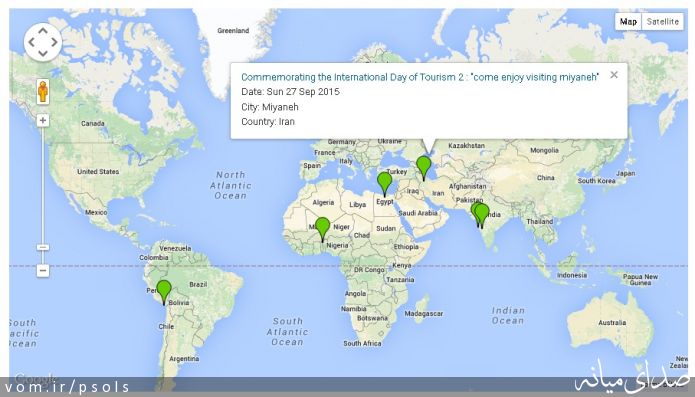Click the pan up arrow on navigation control
Viewport: 695px width, 397px height.
43,31
